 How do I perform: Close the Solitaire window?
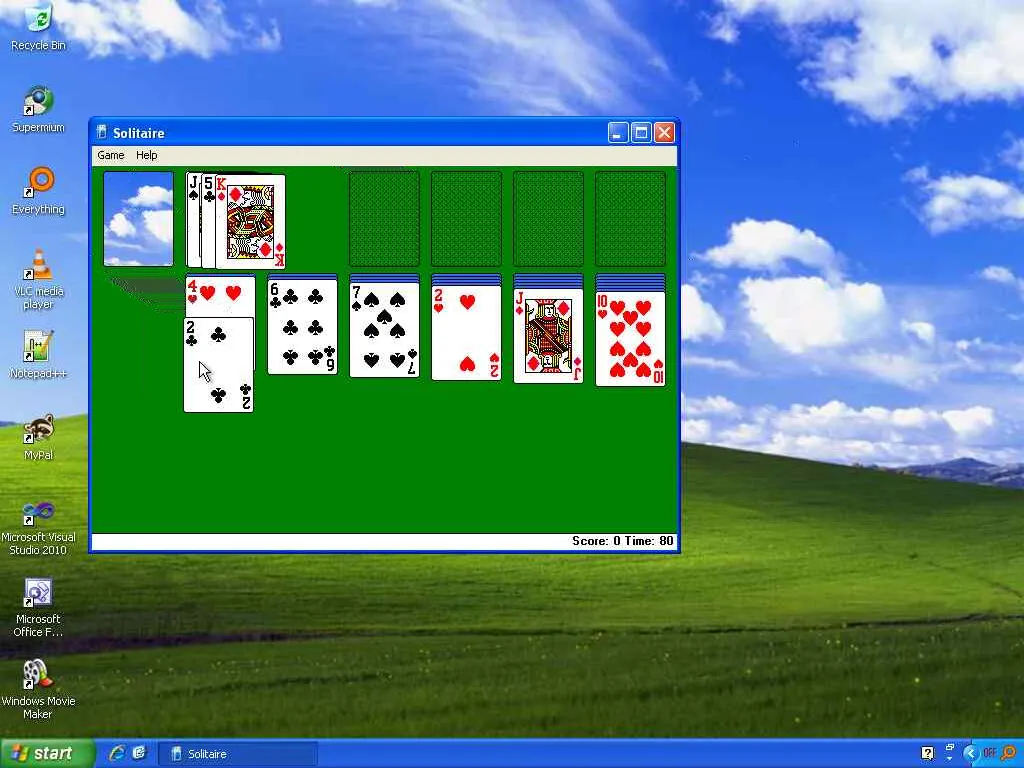(664, 133)
